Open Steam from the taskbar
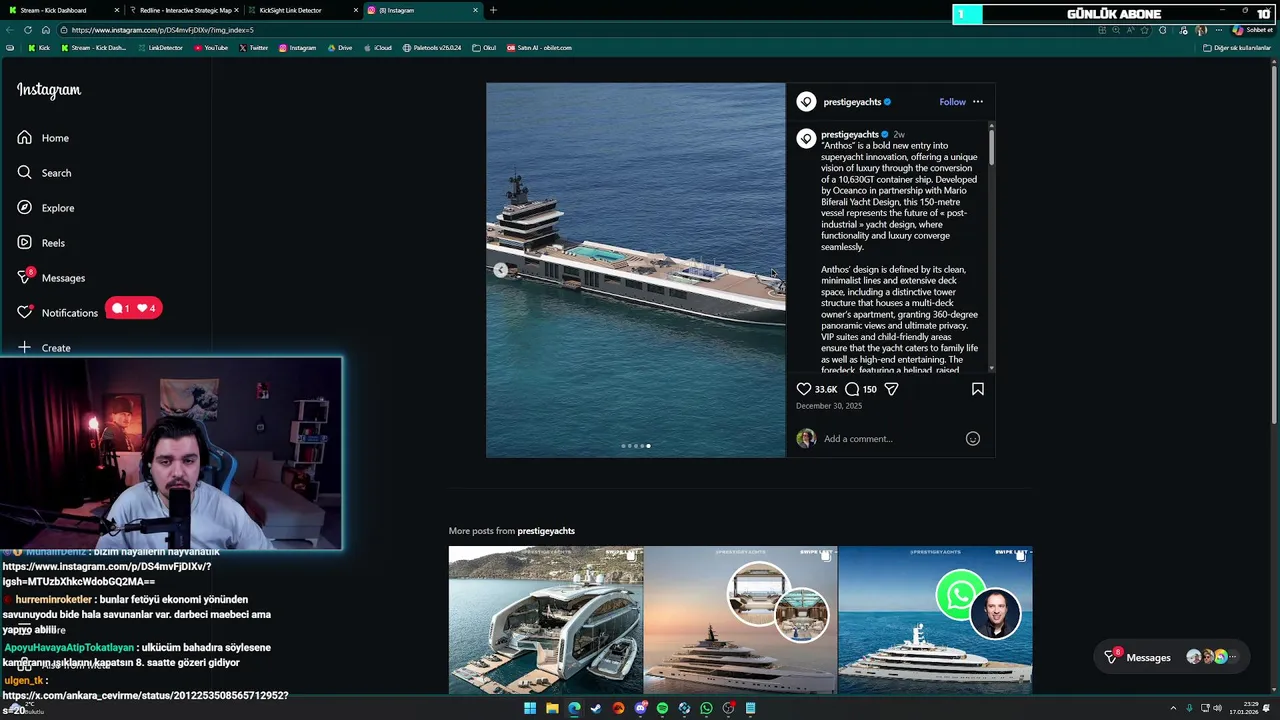The height and width of the screenshot is (720, 1280). point(596,708)
